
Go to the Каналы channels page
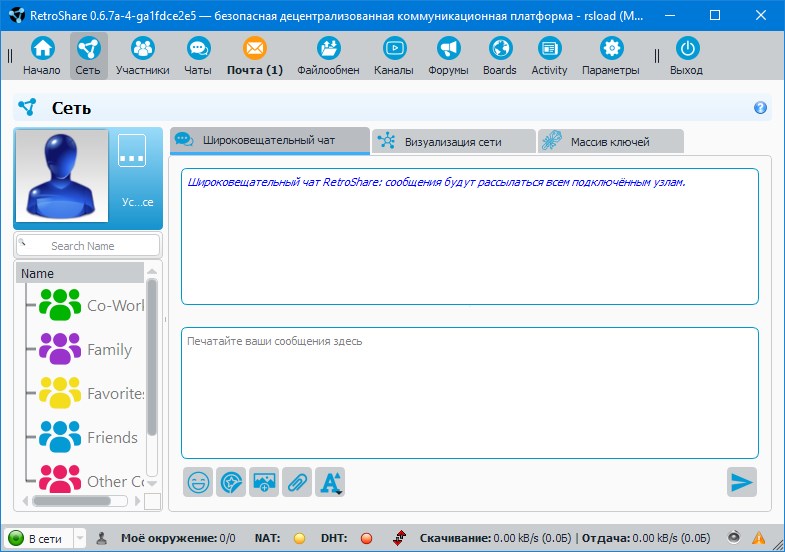tap(394, 56)
